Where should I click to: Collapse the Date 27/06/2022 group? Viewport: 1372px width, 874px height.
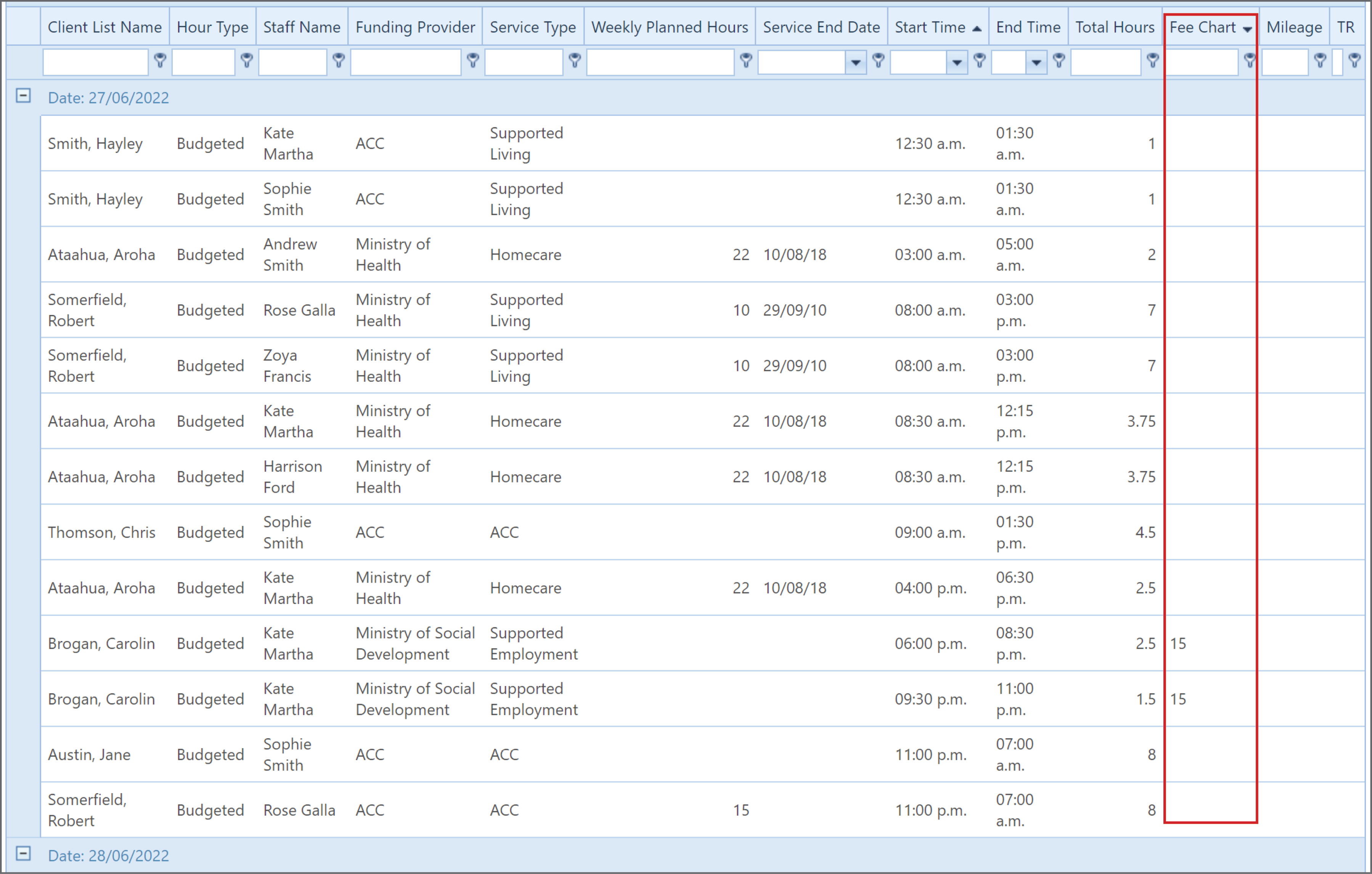point(23,96)
